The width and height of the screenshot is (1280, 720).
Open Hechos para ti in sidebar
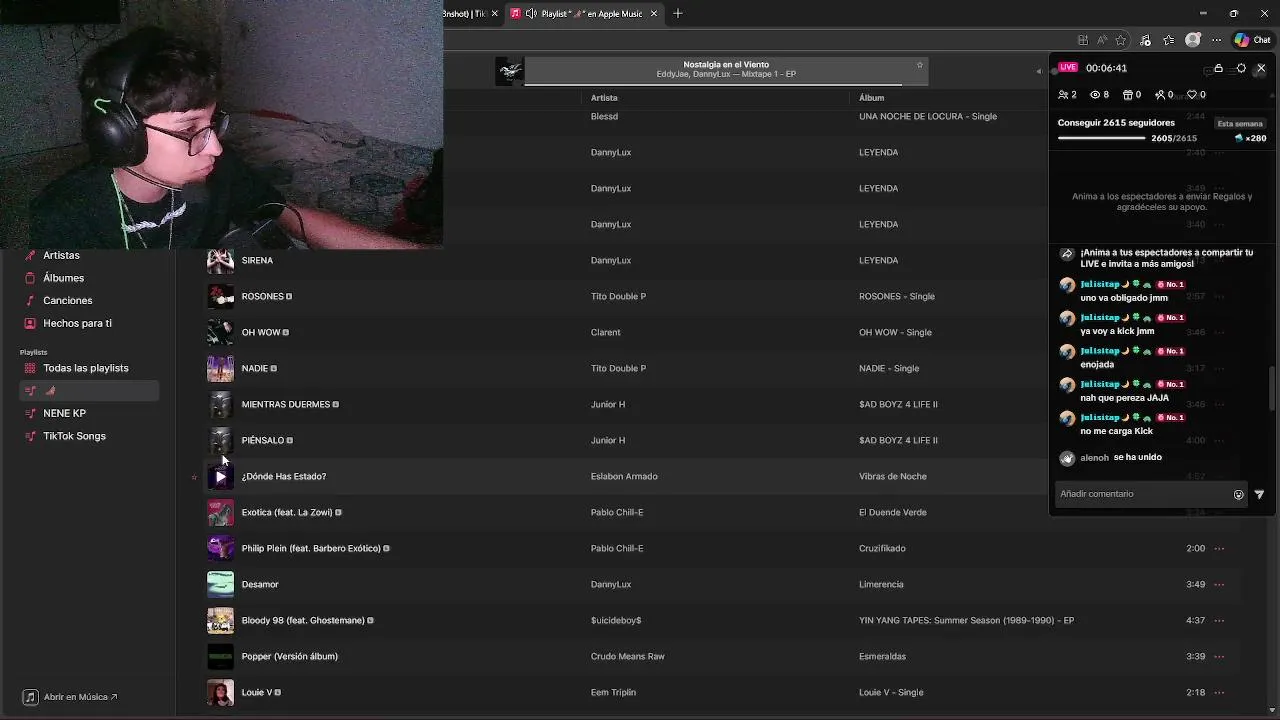point(77,323)
